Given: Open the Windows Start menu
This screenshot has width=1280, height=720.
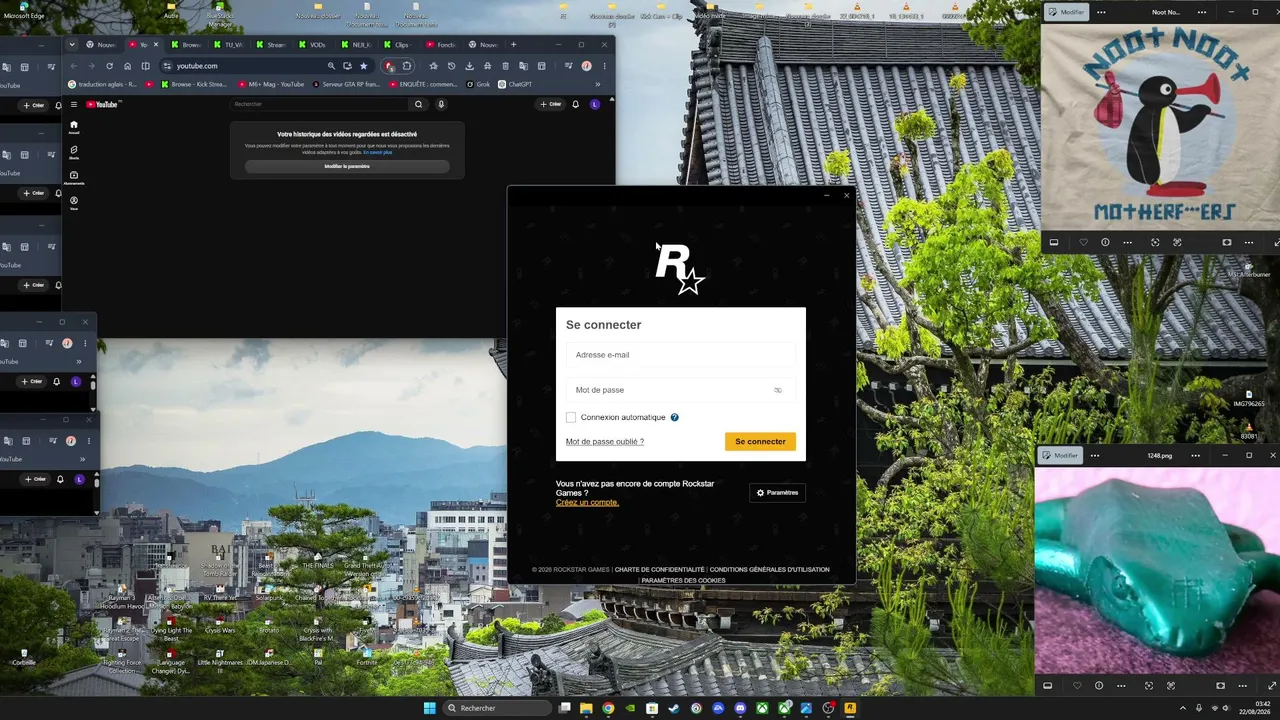Looking at the screenshot, I should pos(429,708).
